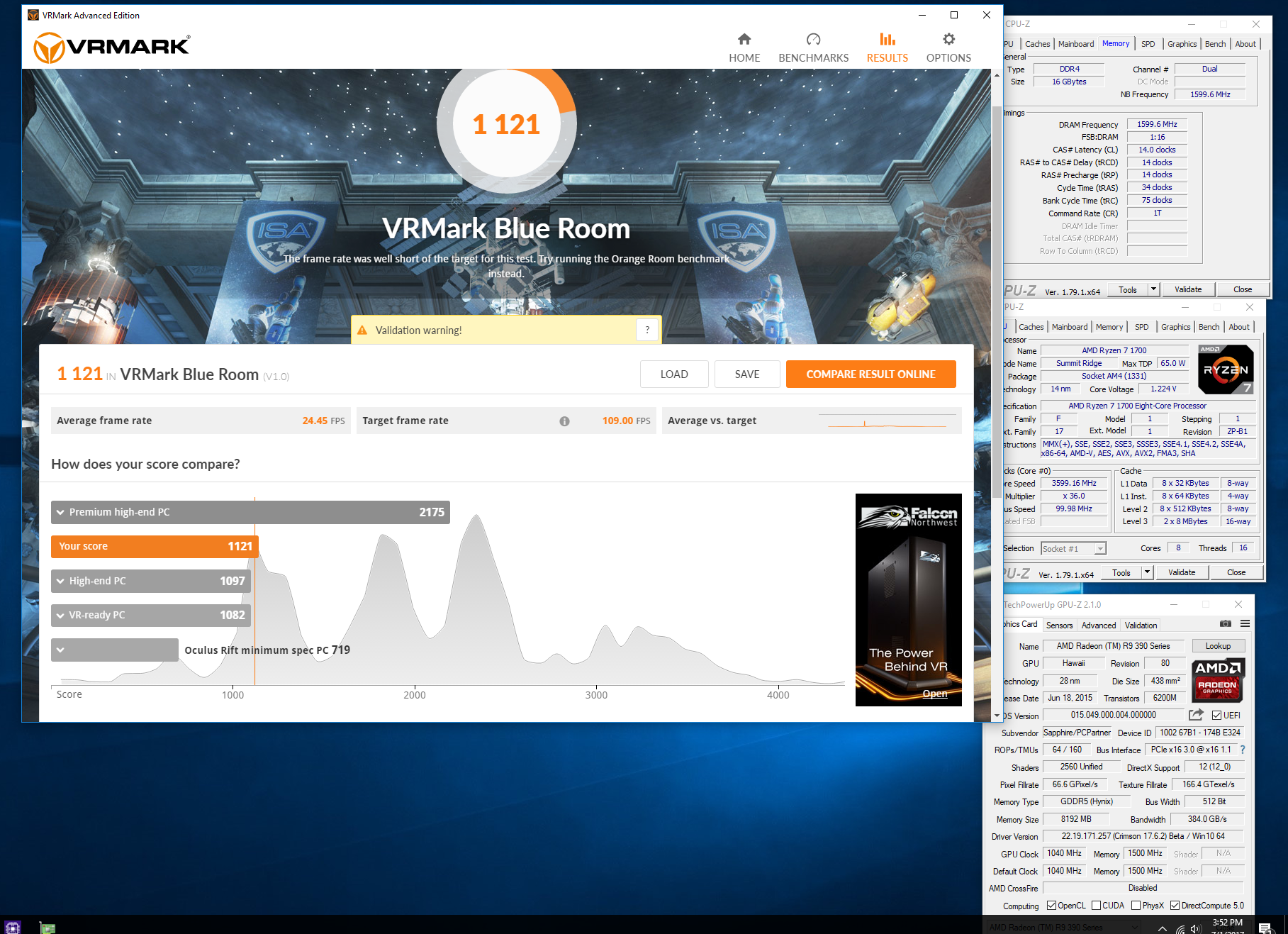This screenshot has width=1288, height=934.
Task: Open the RESULTS section in VRMark
Action: (x=887, y=48)
